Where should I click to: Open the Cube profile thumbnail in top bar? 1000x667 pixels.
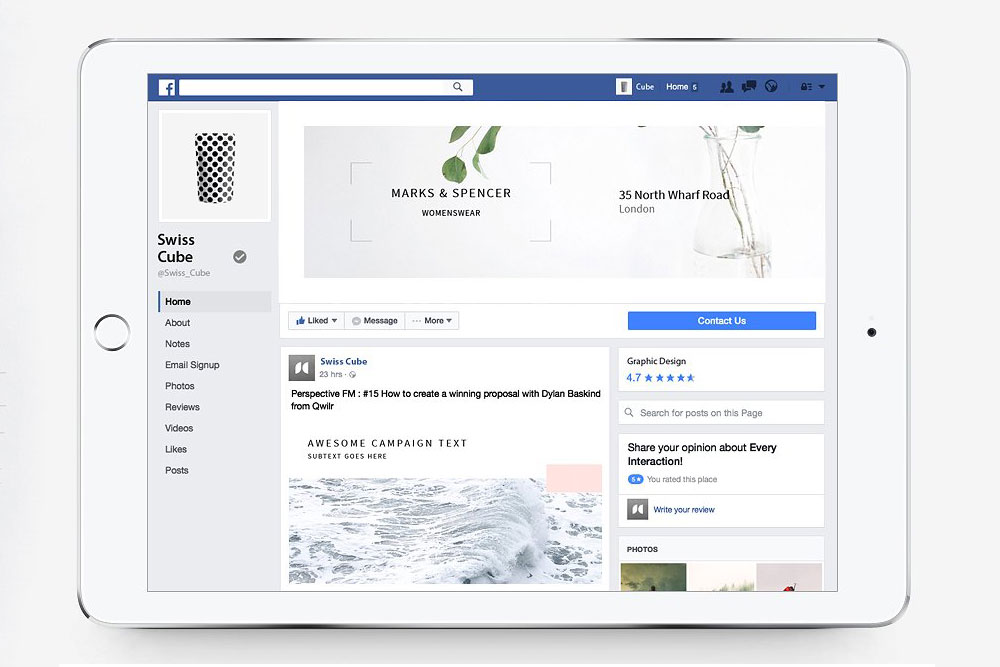pos(624,86)
